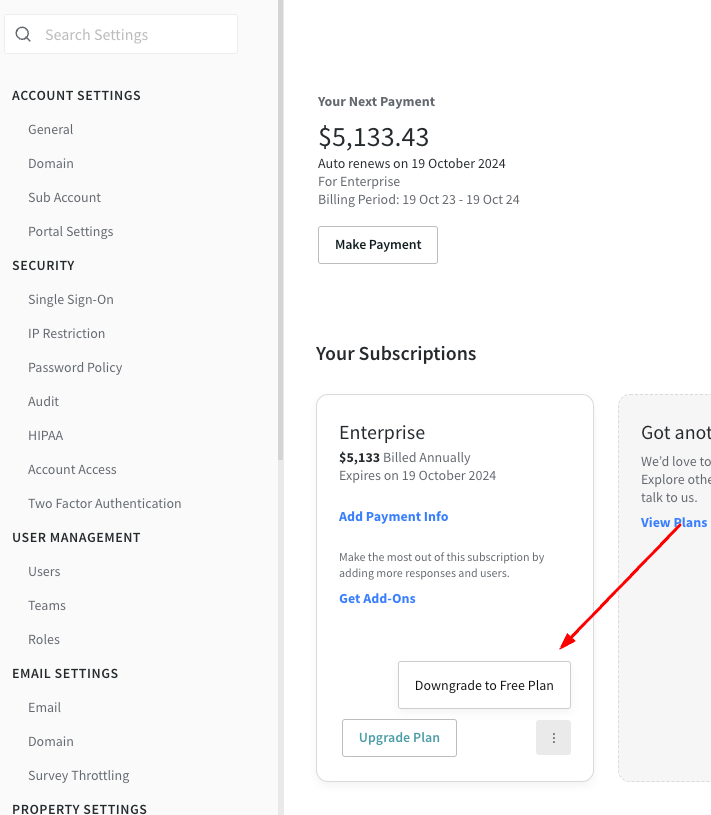This screenshot has height=815, width=711.
Task: Type in the Search Settings field
Action: coord(135,35)
